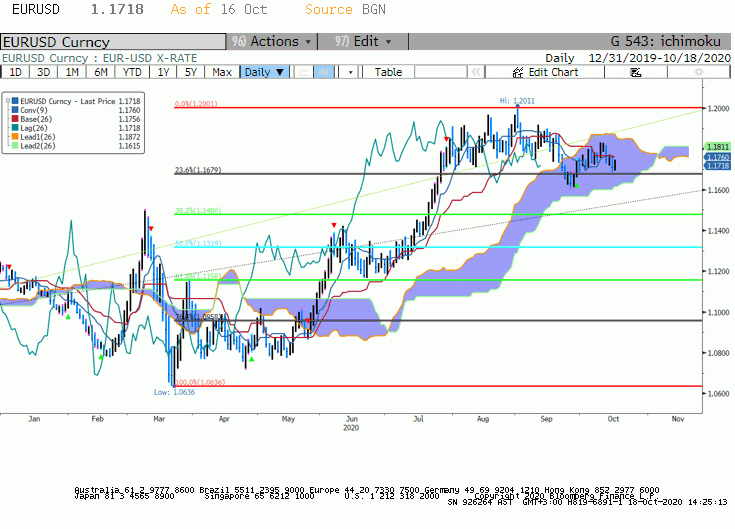Click the Sep x-axis label
Image resolution: width=735 pixels, height=529 pixels.
pyautogui.click(x=546, y=418)
